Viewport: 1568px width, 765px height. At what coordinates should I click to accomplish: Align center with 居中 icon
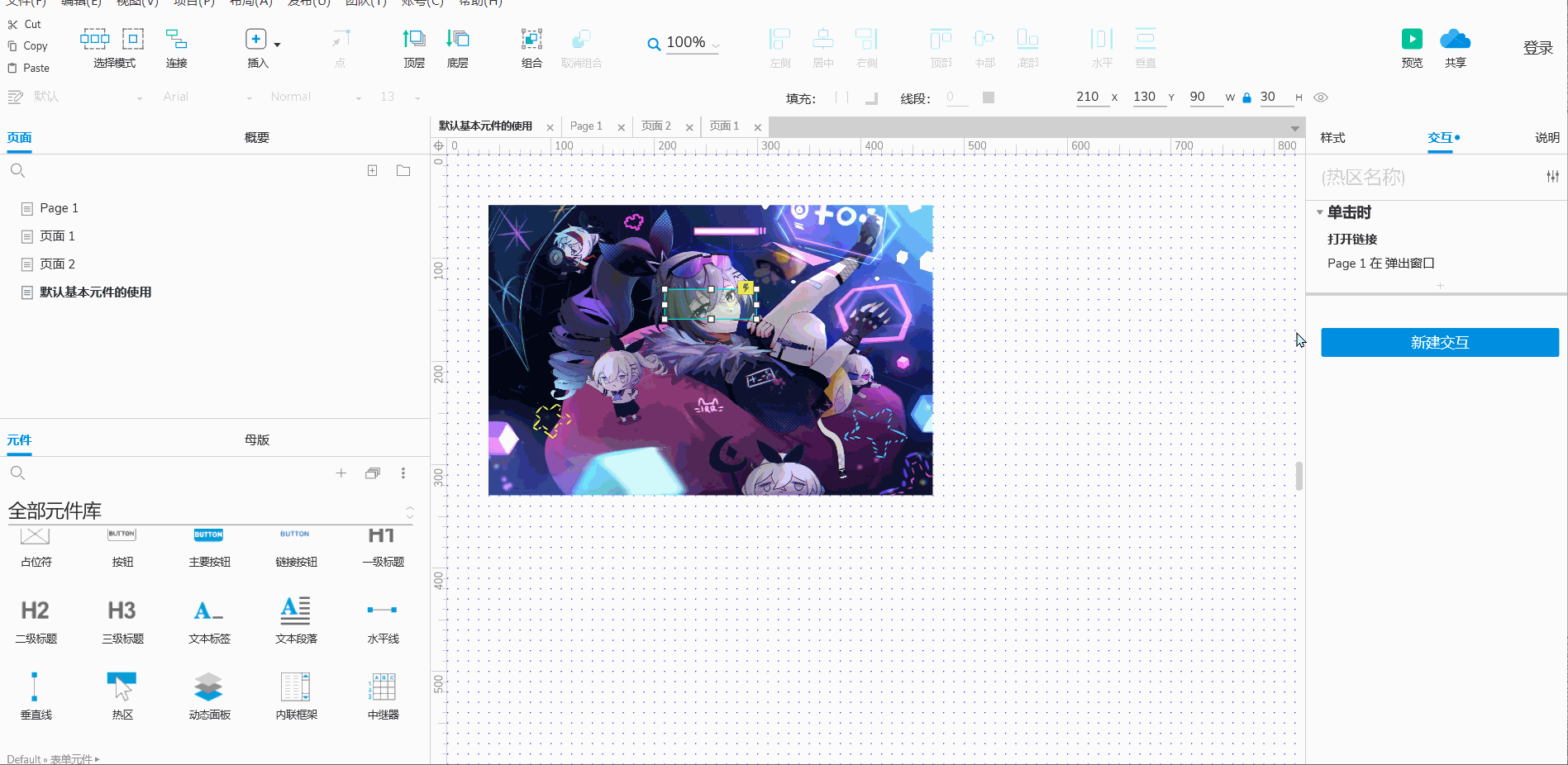tap(823, 39)
